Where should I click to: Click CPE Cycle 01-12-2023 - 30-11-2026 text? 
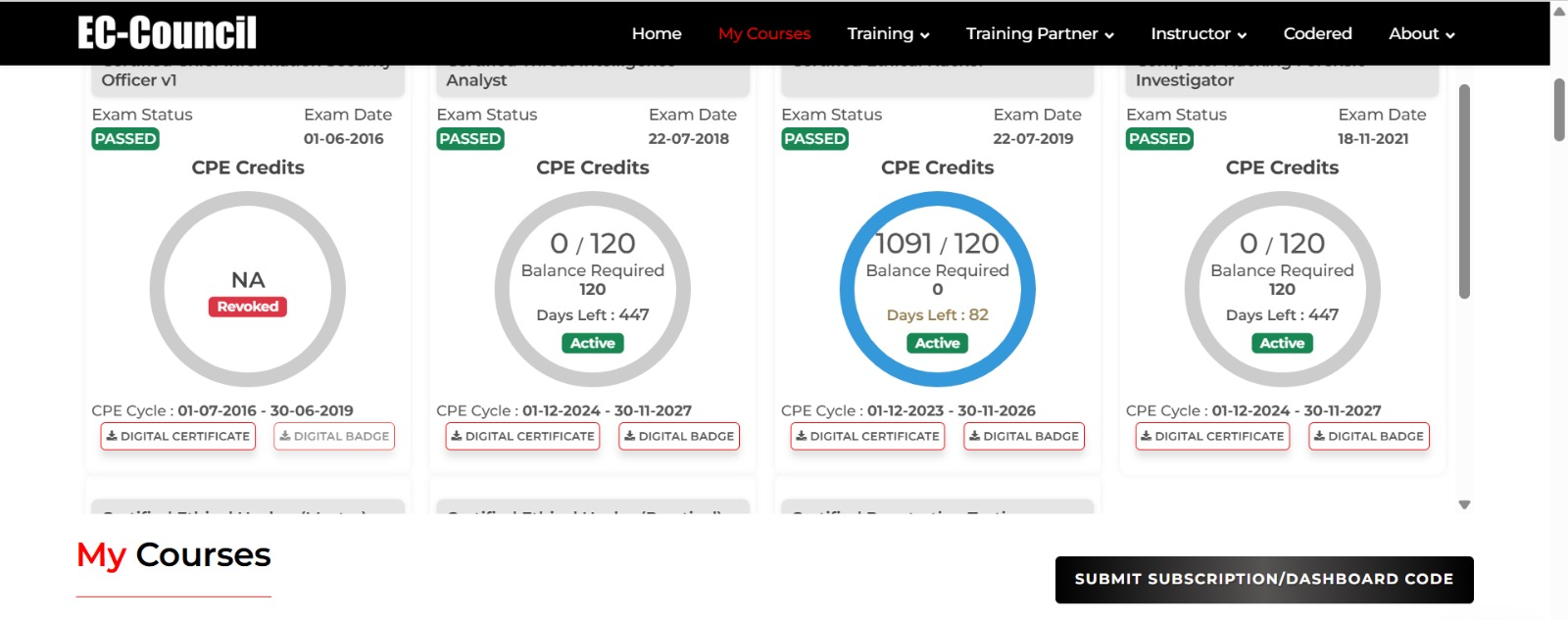point(908,410)
